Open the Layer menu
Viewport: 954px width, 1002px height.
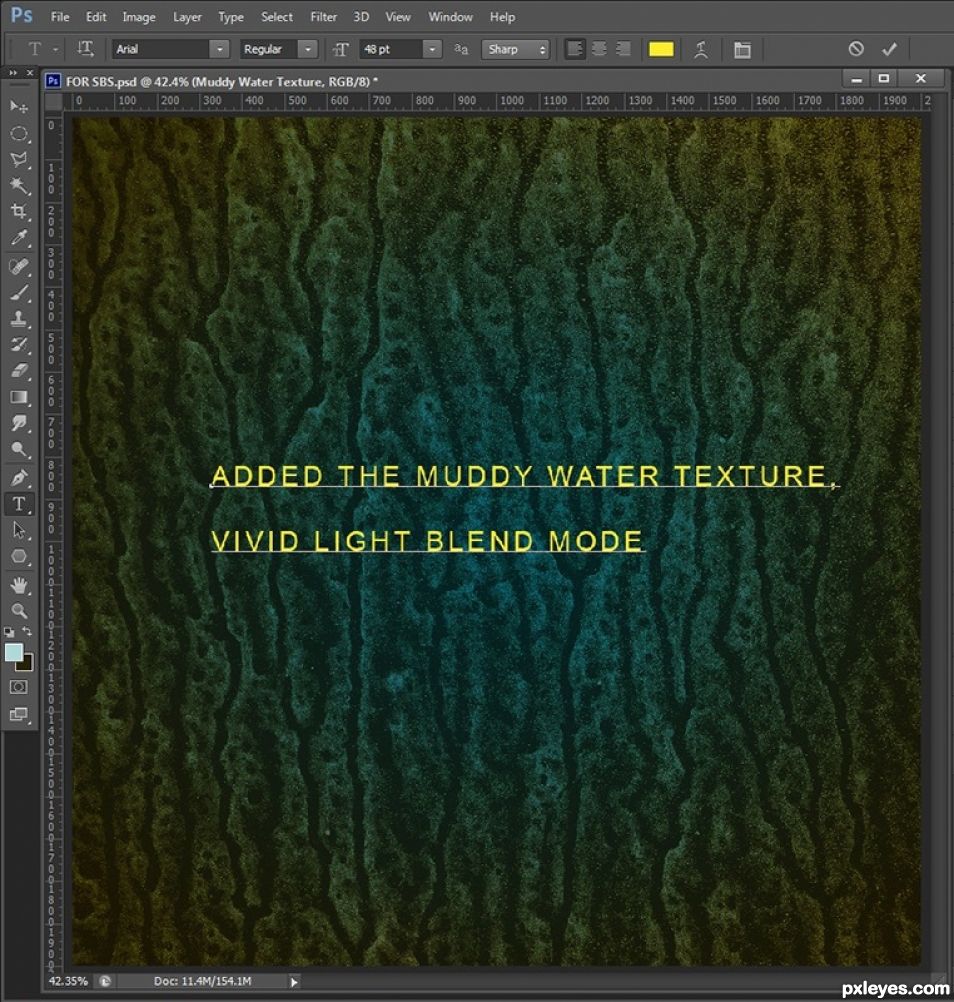pyautogui.click(x=187, y=17)
